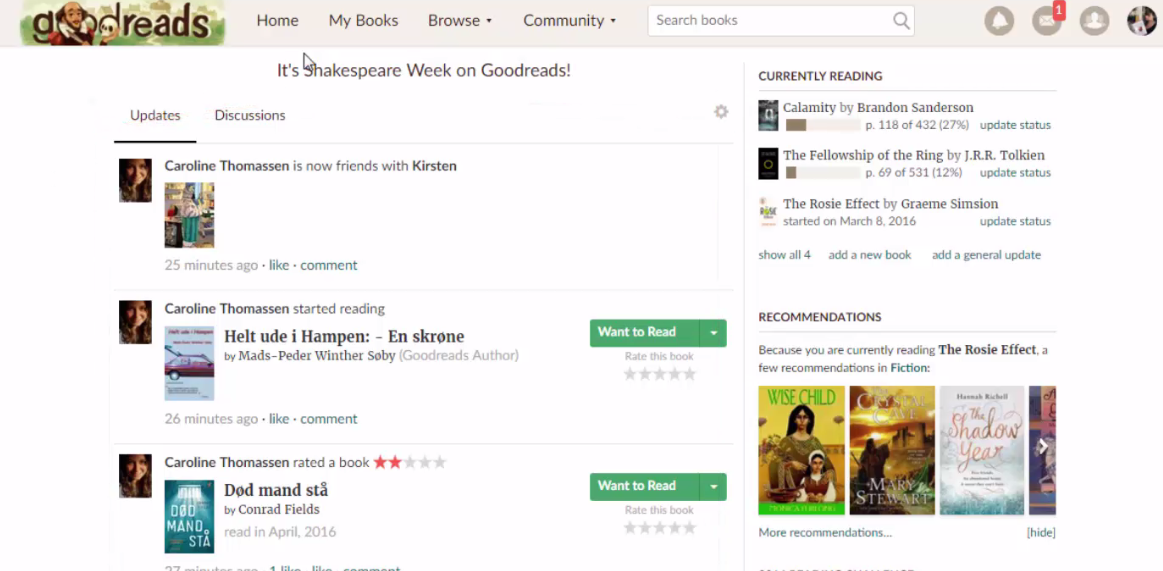Open It's Shakespeare Week on Goodreads banner
The height and width of the screenshot is (571, 1163).
tap(424, 70)
